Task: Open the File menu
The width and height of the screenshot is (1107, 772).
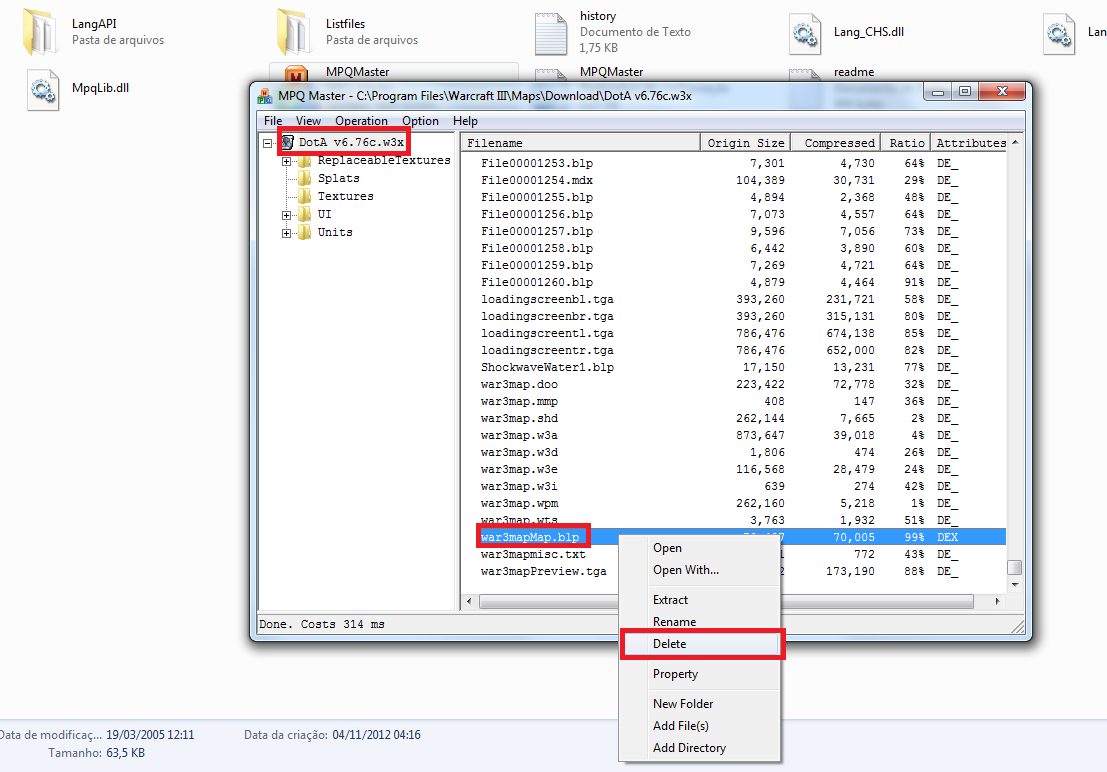Action: [273, 121]
